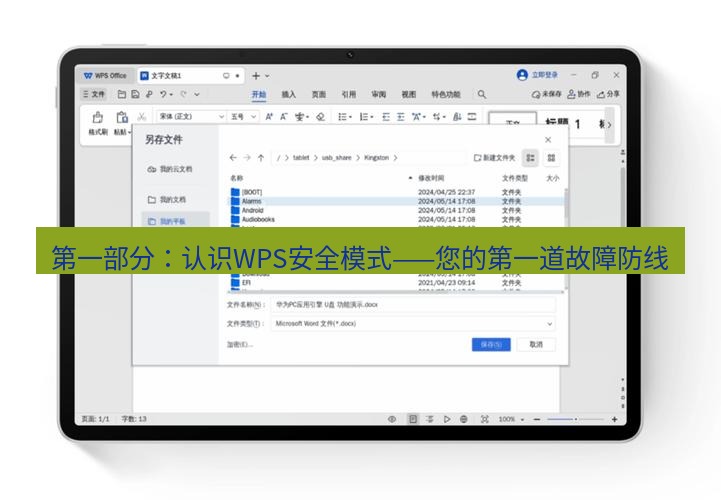This screenshot has width=721, height=500.
Task: Click the 未保存 cloud status button
Action: tap(547, 94)
